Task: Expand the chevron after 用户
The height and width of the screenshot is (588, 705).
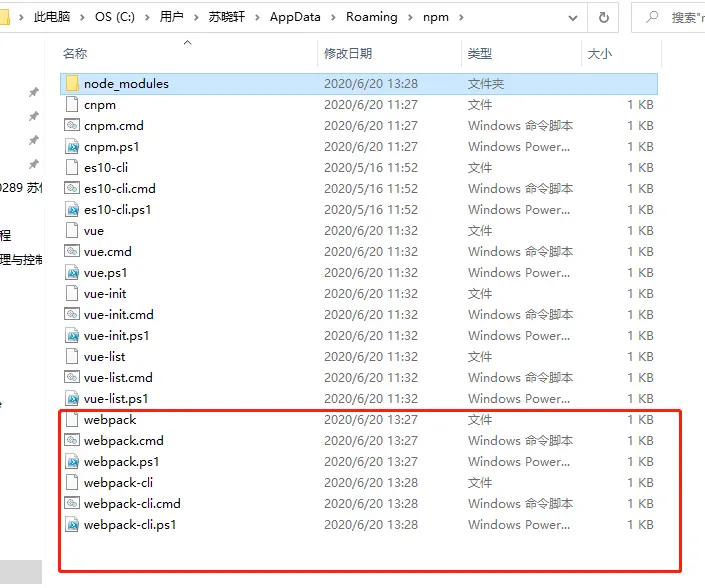Action: pos(196,18)
